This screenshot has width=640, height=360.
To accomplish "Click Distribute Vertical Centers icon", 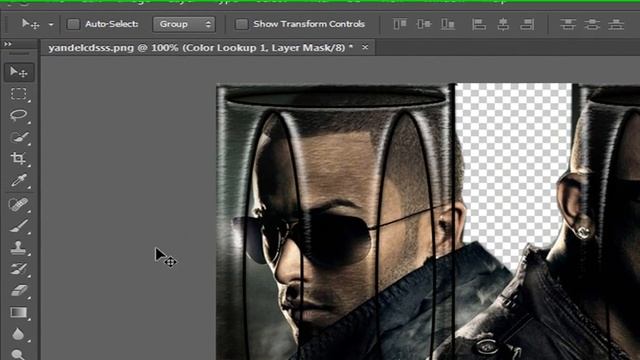I will 592,24.
